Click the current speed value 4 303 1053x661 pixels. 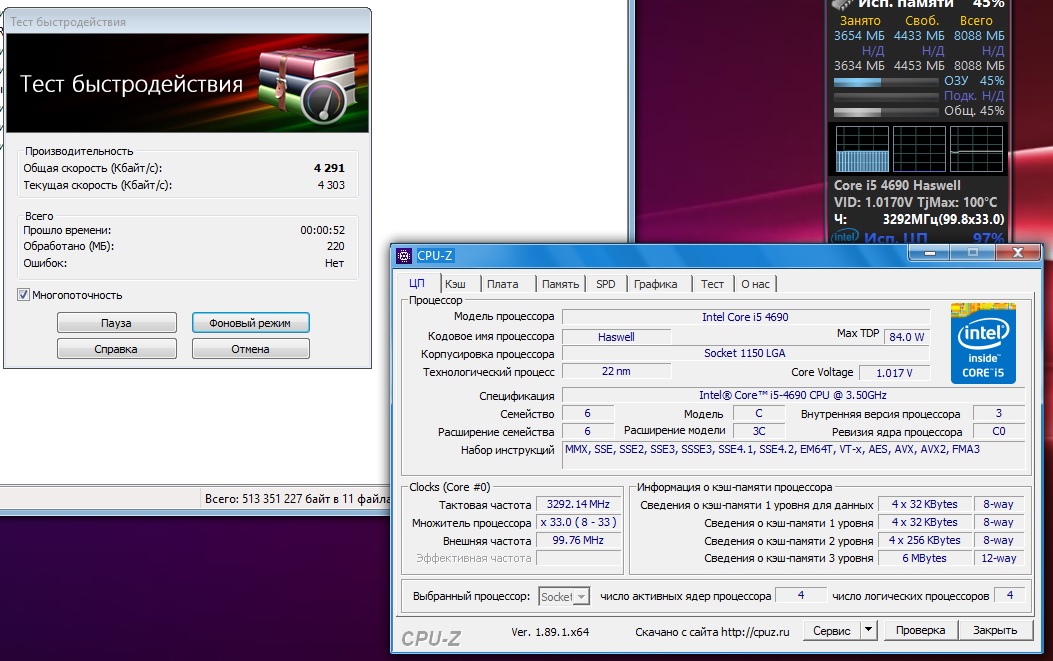pos(331,185)
